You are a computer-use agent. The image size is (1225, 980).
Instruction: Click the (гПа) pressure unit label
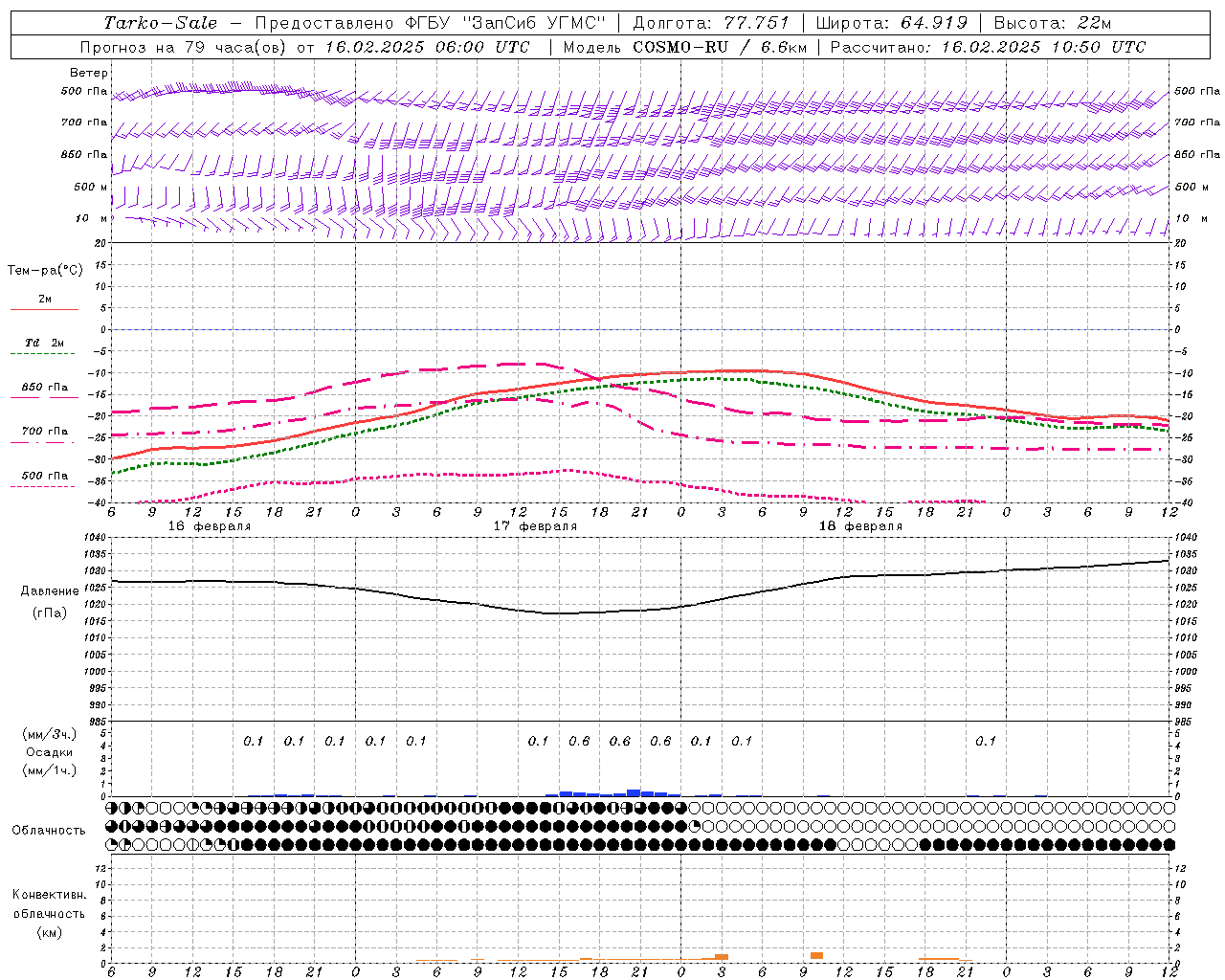pos(49,612)
